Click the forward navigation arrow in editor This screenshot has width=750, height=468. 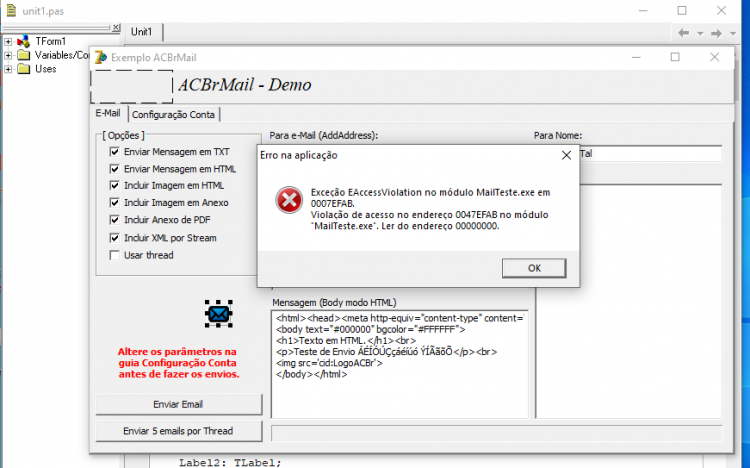tap(716, 33)
